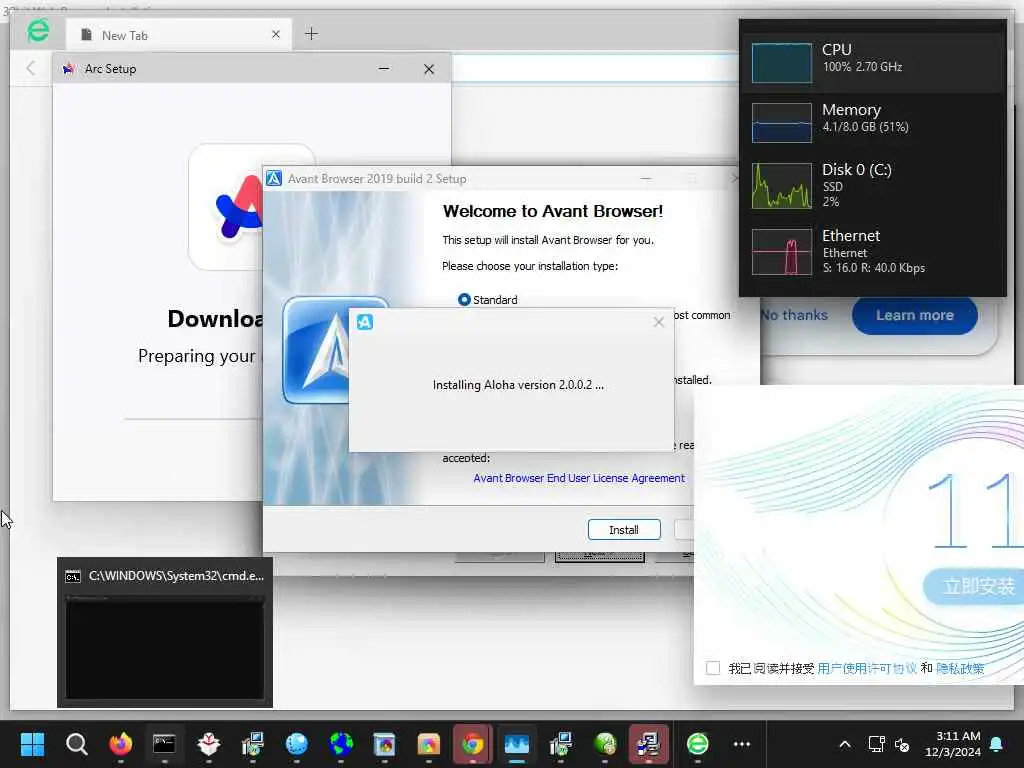Switch to the New Tab tab
The width and height of the screenshot is (1024, 768).
(180, 35)
